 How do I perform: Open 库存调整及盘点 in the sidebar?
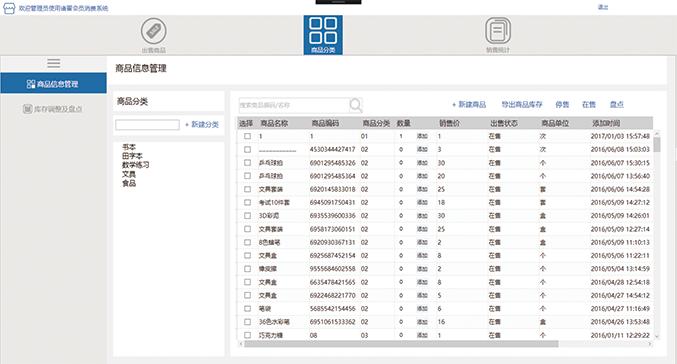click(x=54, y=109)
